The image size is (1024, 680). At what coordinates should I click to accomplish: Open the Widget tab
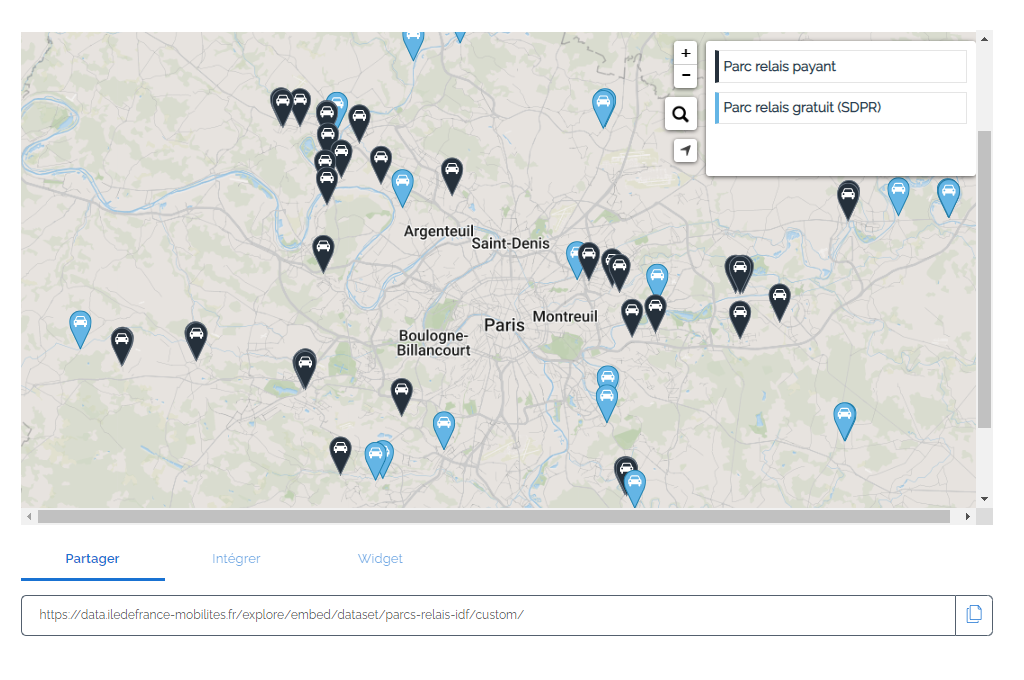pos(380,559)
